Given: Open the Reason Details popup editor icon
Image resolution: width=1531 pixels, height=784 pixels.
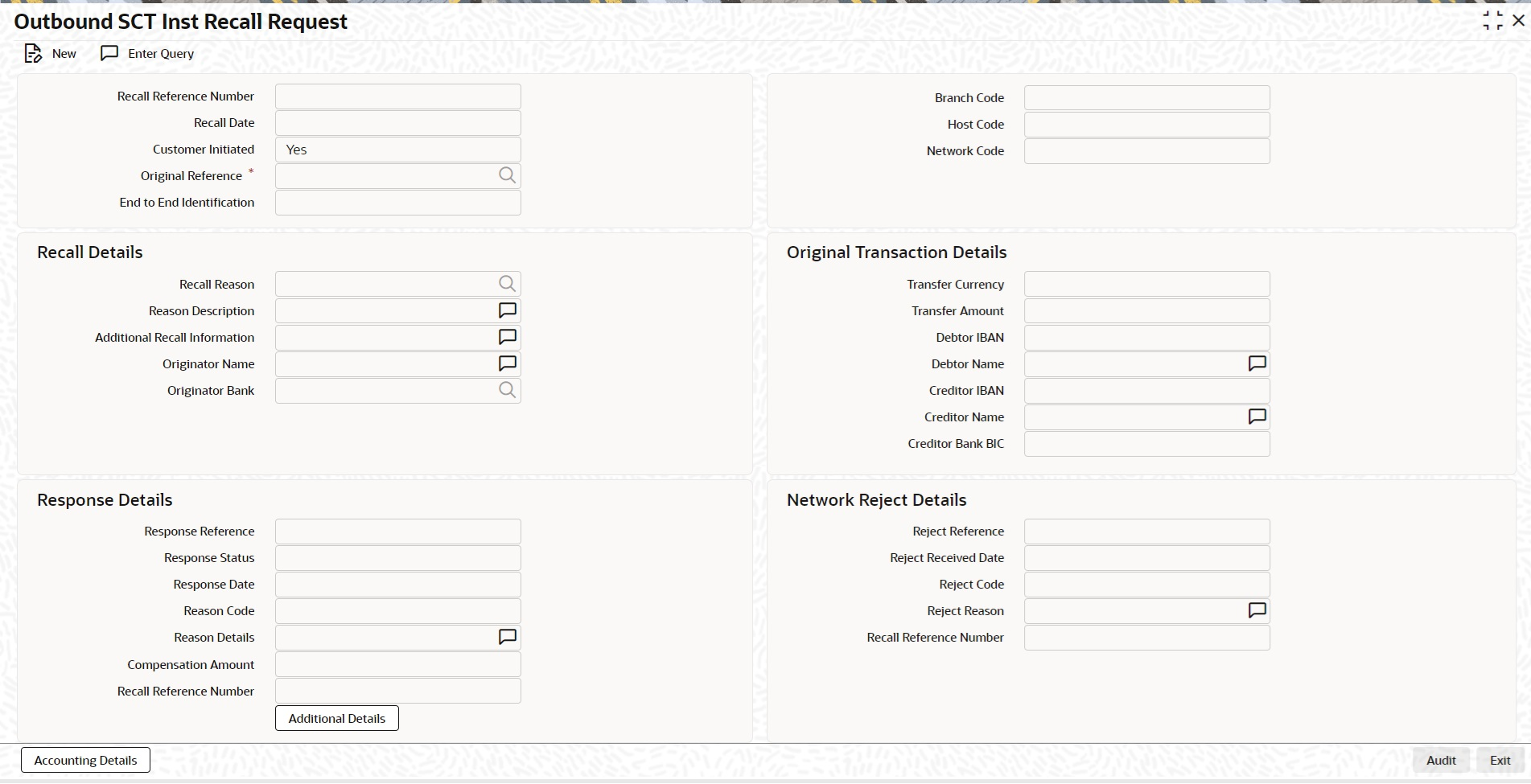Looking at the screenshot, I should click(508, 637).
